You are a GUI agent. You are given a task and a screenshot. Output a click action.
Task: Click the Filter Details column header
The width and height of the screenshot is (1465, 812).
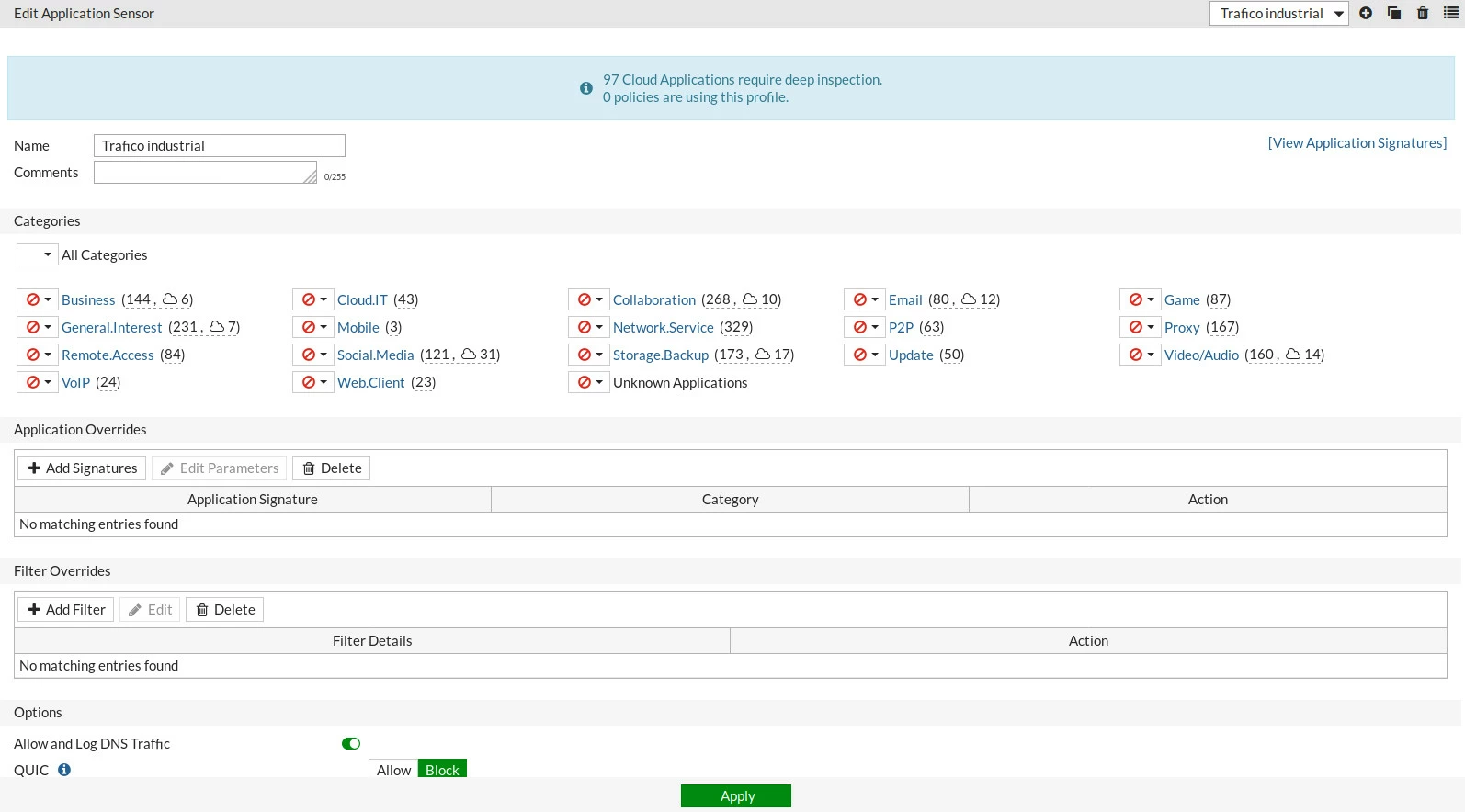(x=372, y=641)
